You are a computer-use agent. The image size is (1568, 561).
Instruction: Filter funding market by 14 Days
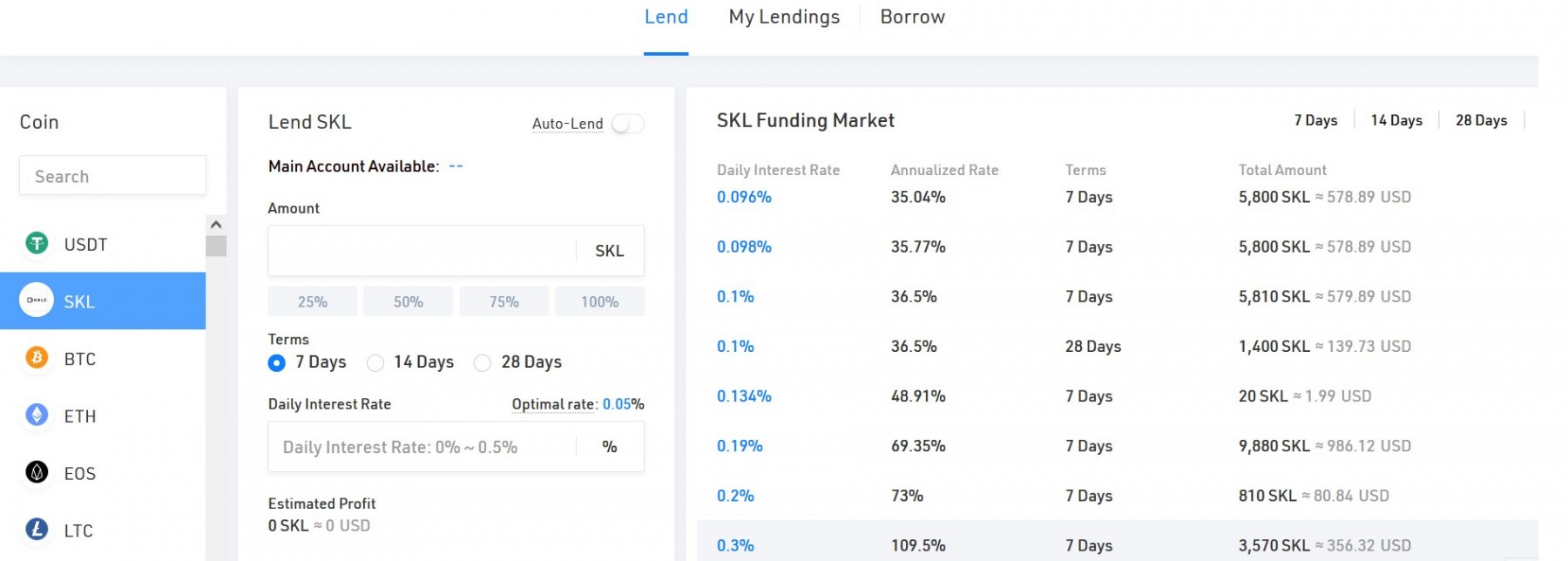point(1396,120)
